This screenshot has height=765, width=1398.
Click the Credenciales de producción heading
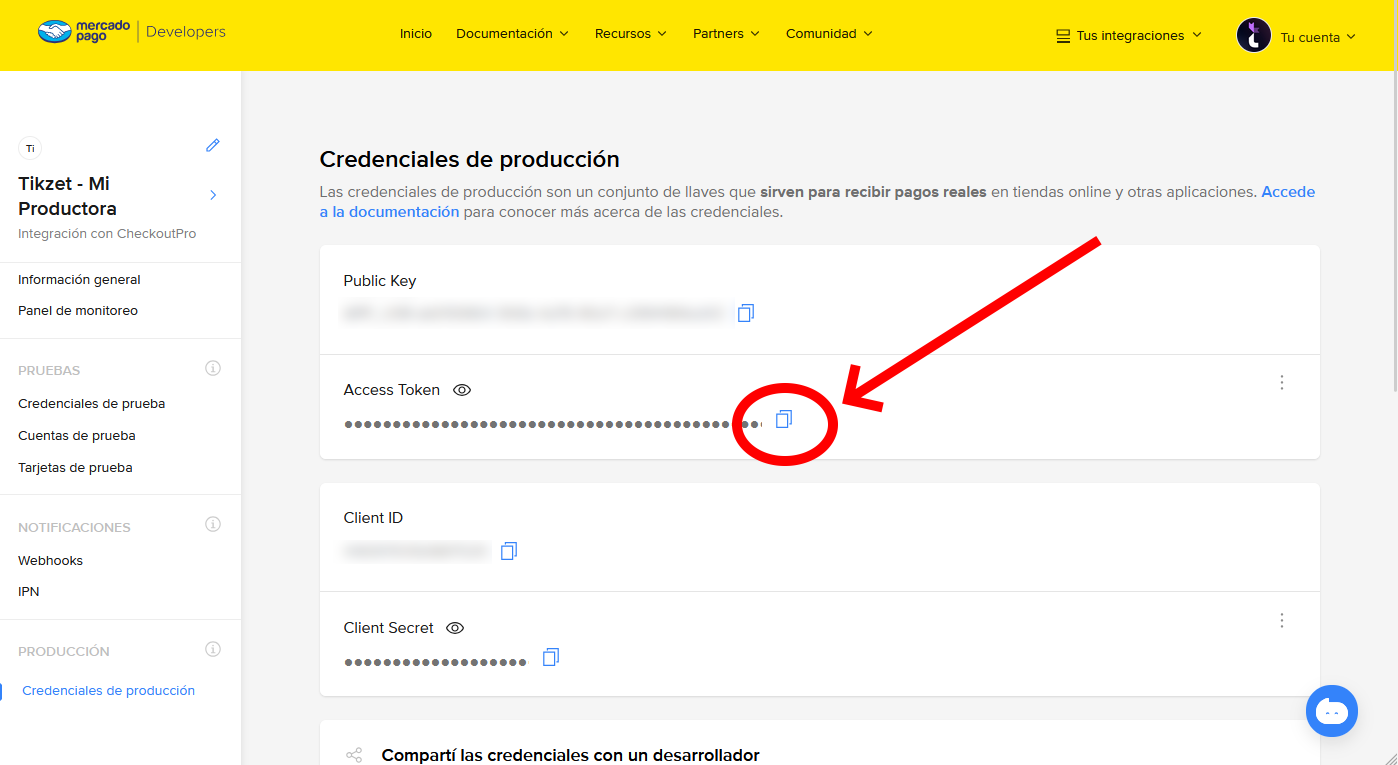469,159
